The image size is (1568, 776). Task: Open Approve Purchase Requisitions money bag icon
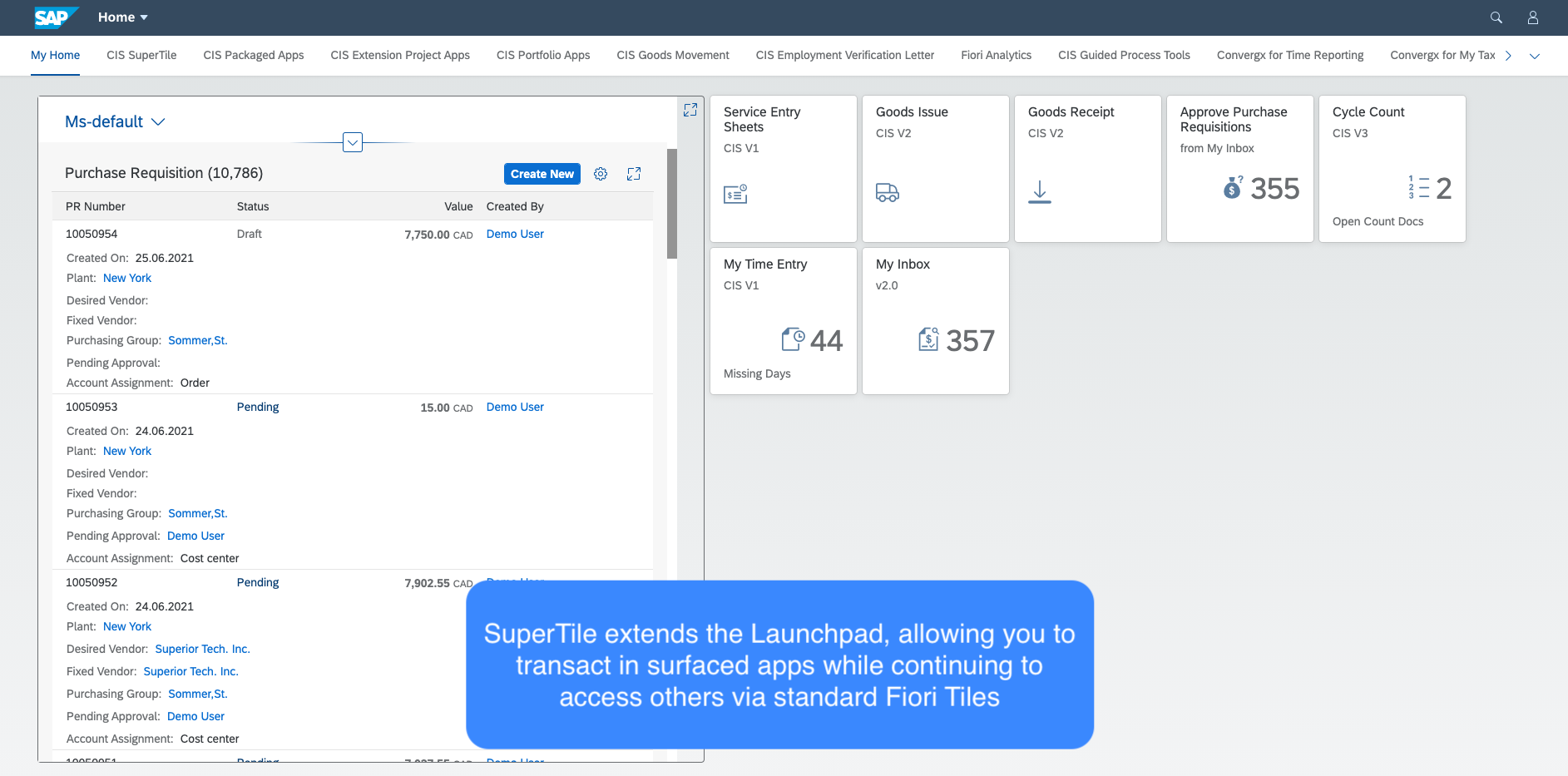coord(1234,188)
